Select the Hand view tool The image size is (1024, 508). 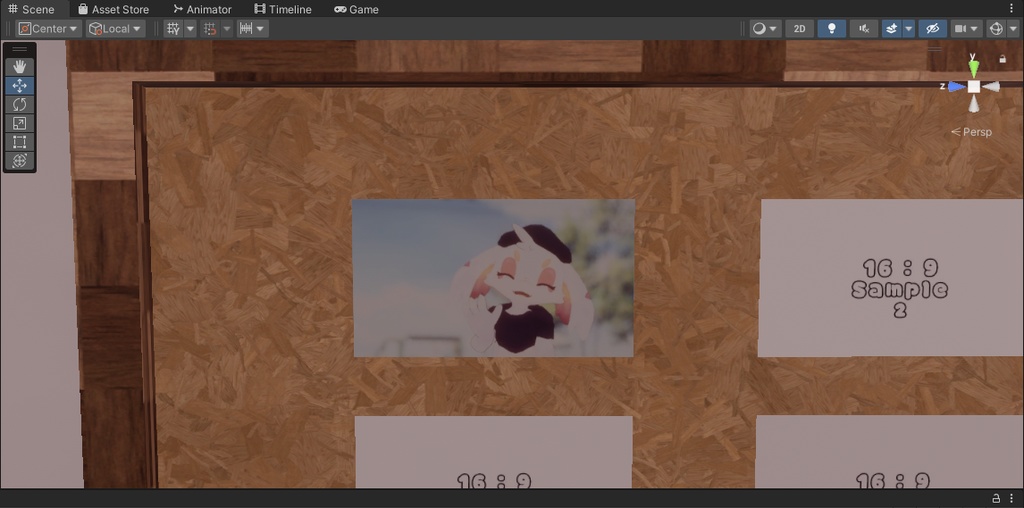click(x=20, y=67)
